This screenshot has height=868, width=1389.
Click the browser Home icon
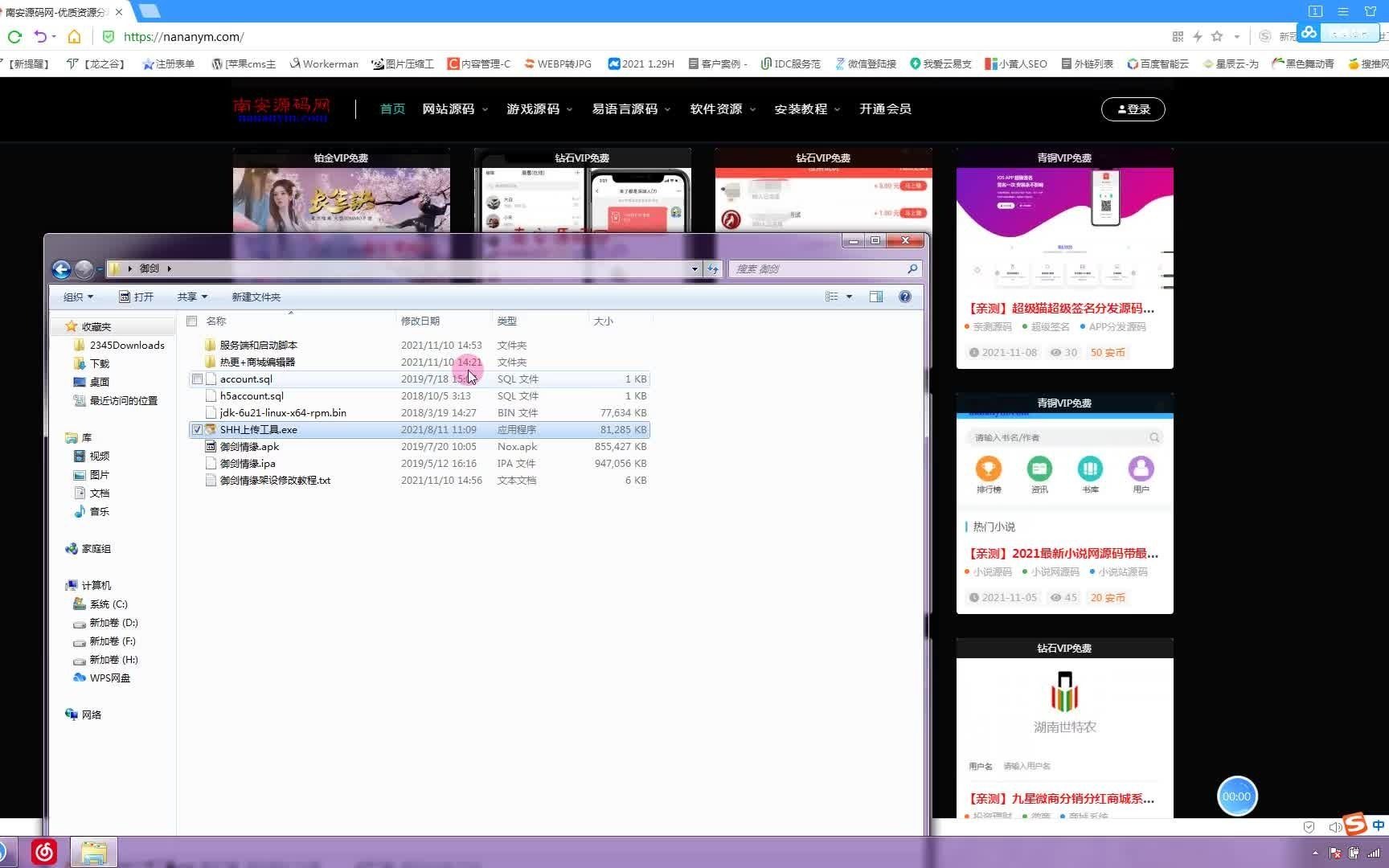click(x=74, y=36)
